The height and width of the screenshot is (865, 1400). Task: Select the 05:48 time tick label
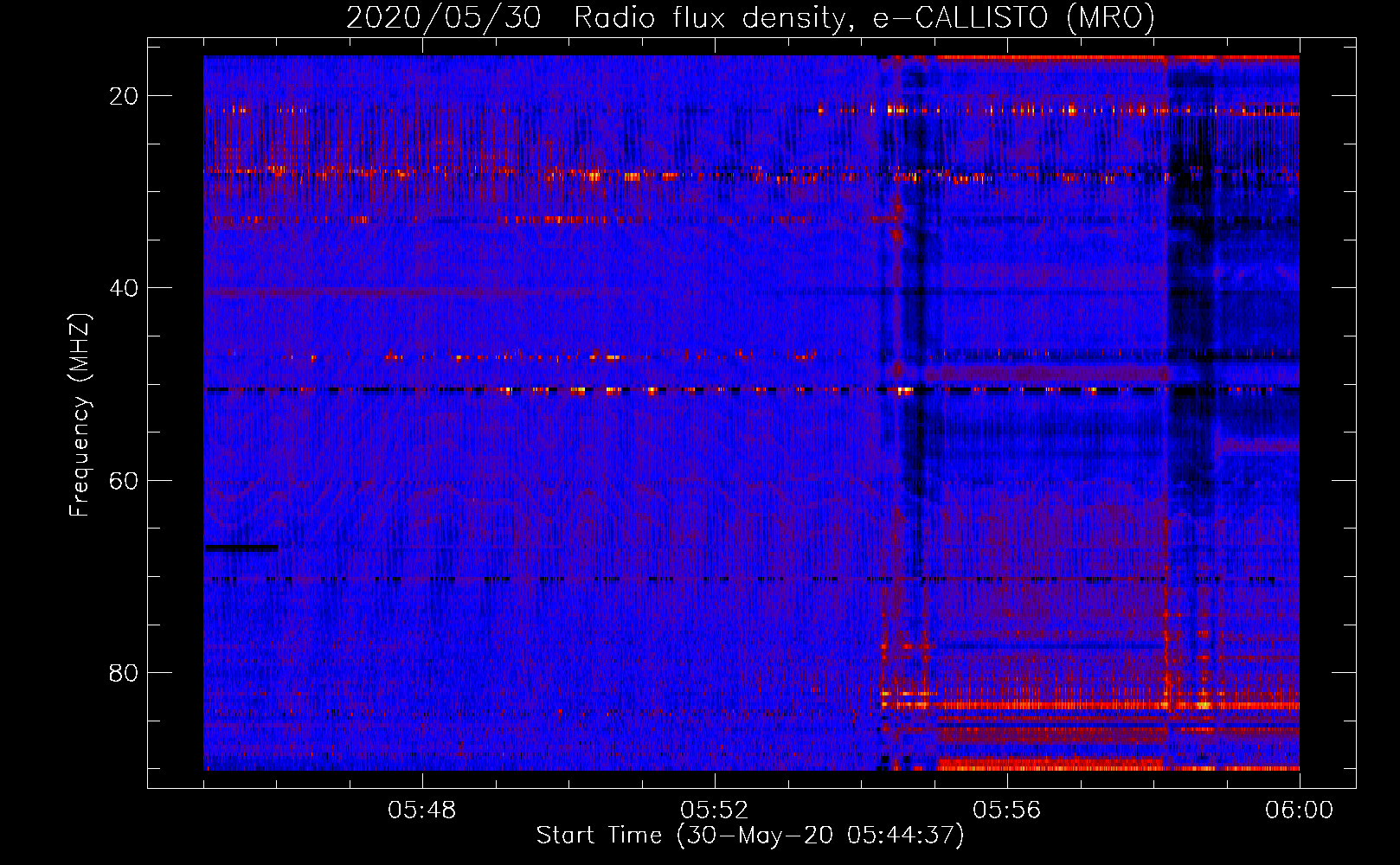point(421,811)
